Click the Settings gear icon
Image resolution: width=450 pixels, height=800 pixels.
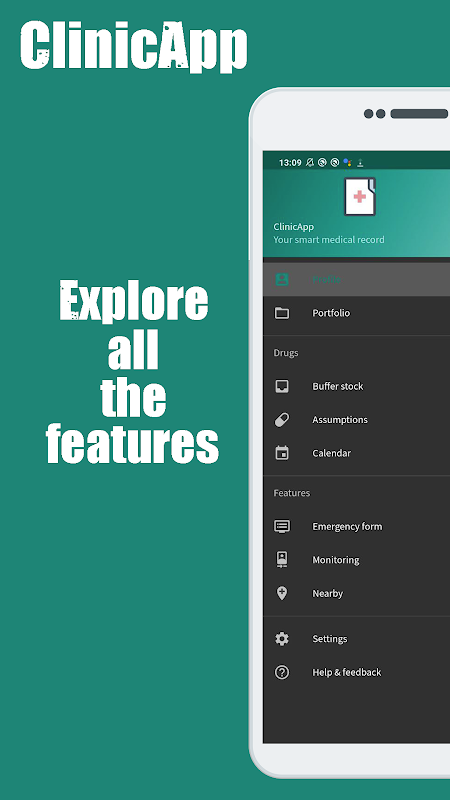282,639
